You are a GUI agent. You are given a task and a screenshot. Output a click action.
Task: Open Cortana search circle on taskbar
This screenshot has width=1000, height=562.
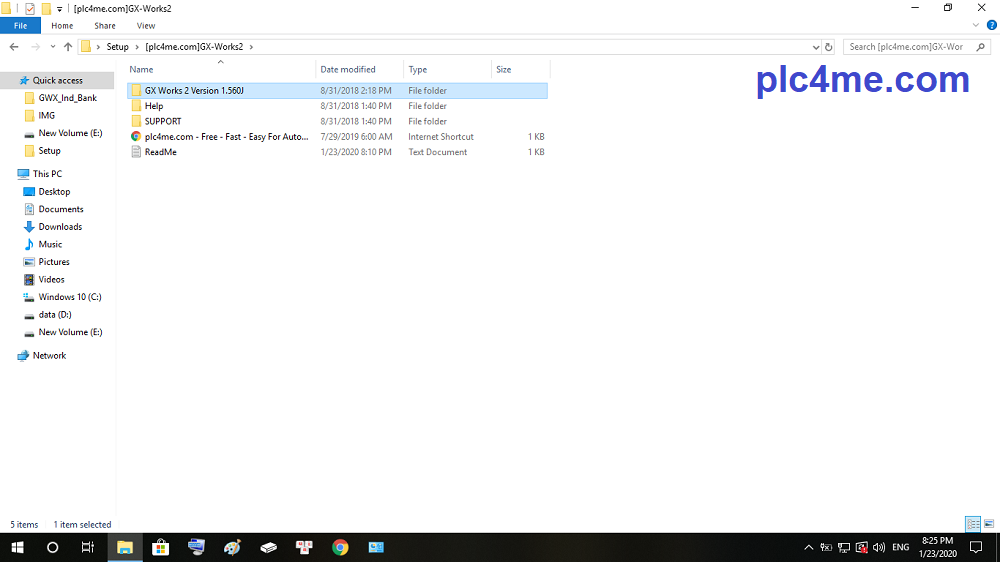[53, 547]
